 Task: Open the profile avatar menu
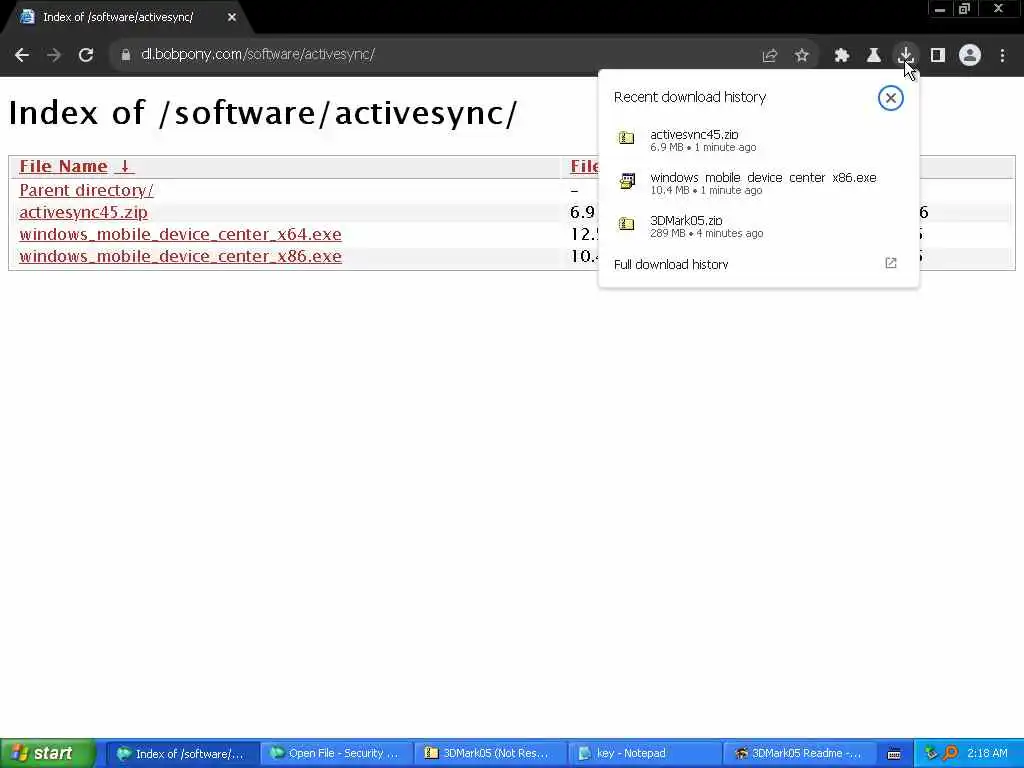[970, 56]
